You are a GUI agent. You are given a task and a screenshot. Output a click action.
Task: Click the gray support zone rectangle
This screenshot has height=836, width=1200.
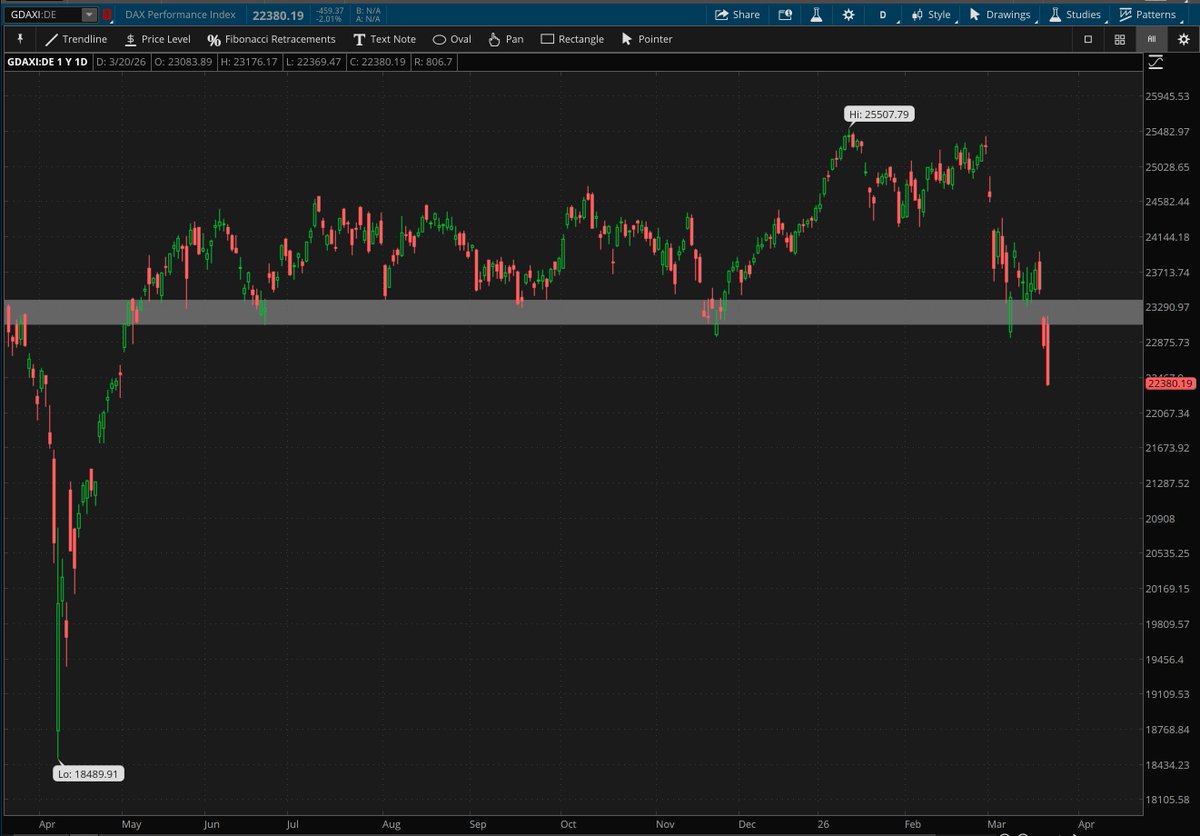pyautogui.click(x=573, y=312)
